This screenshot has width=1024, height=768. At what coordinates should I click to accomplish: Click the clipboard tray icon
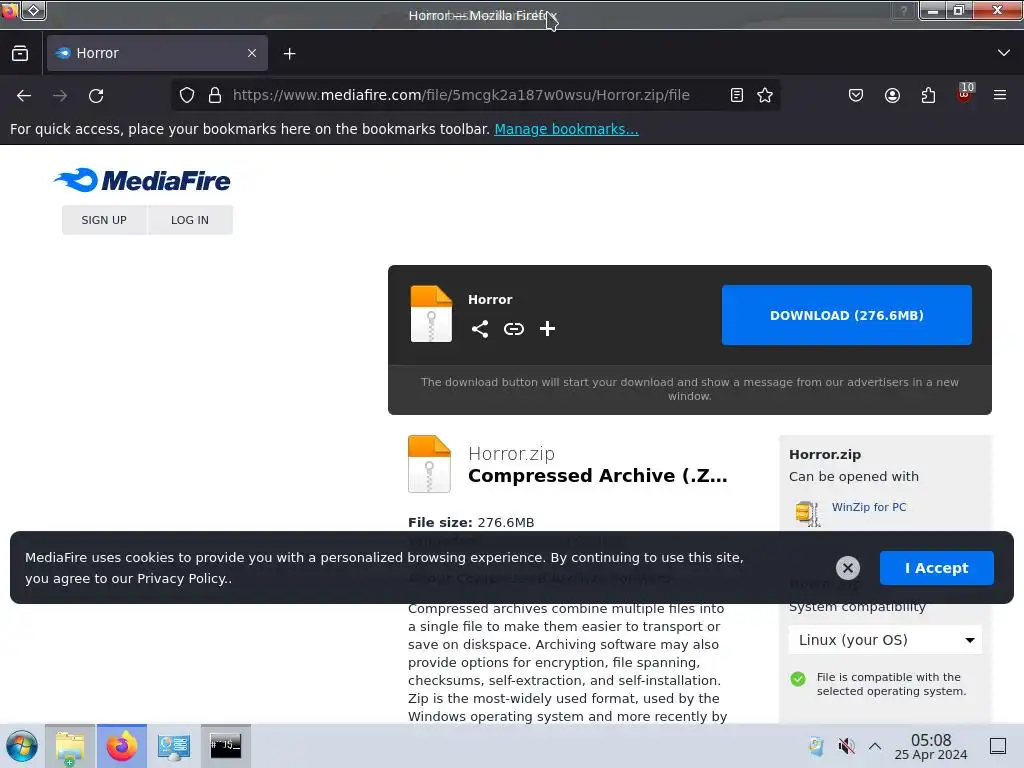click(816, 746)
